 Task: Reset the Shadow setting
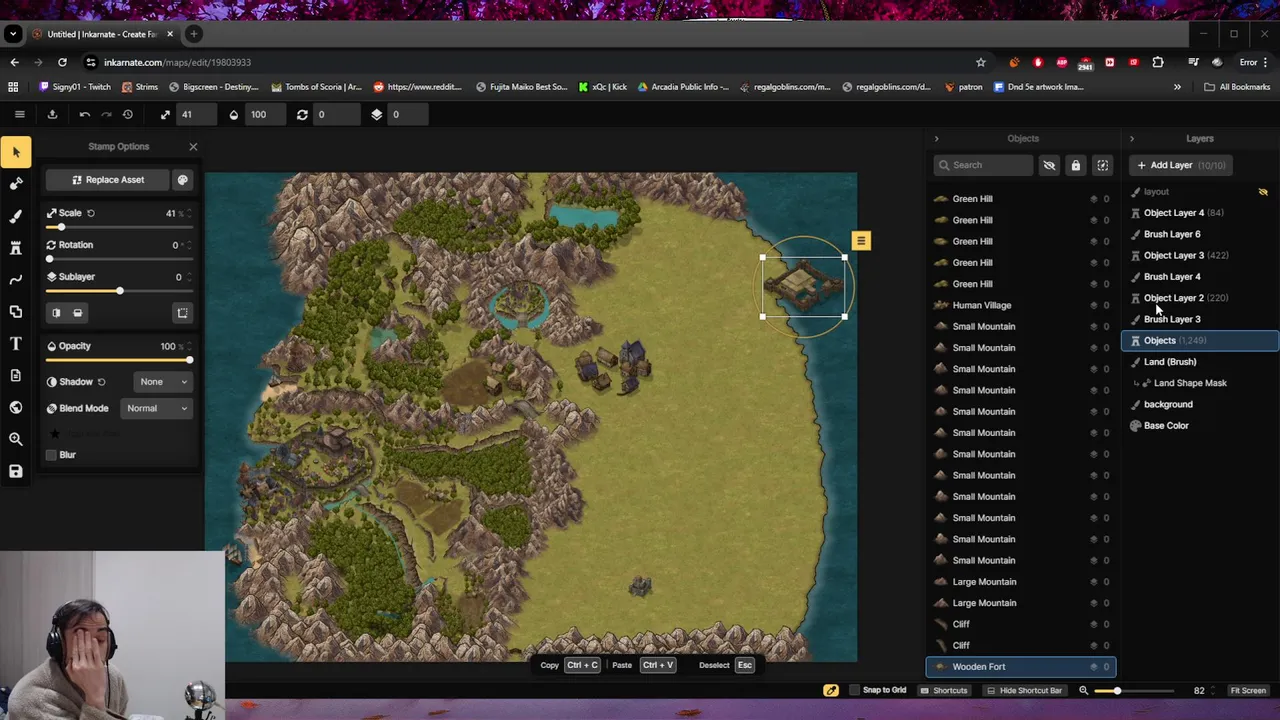(101, 382)
